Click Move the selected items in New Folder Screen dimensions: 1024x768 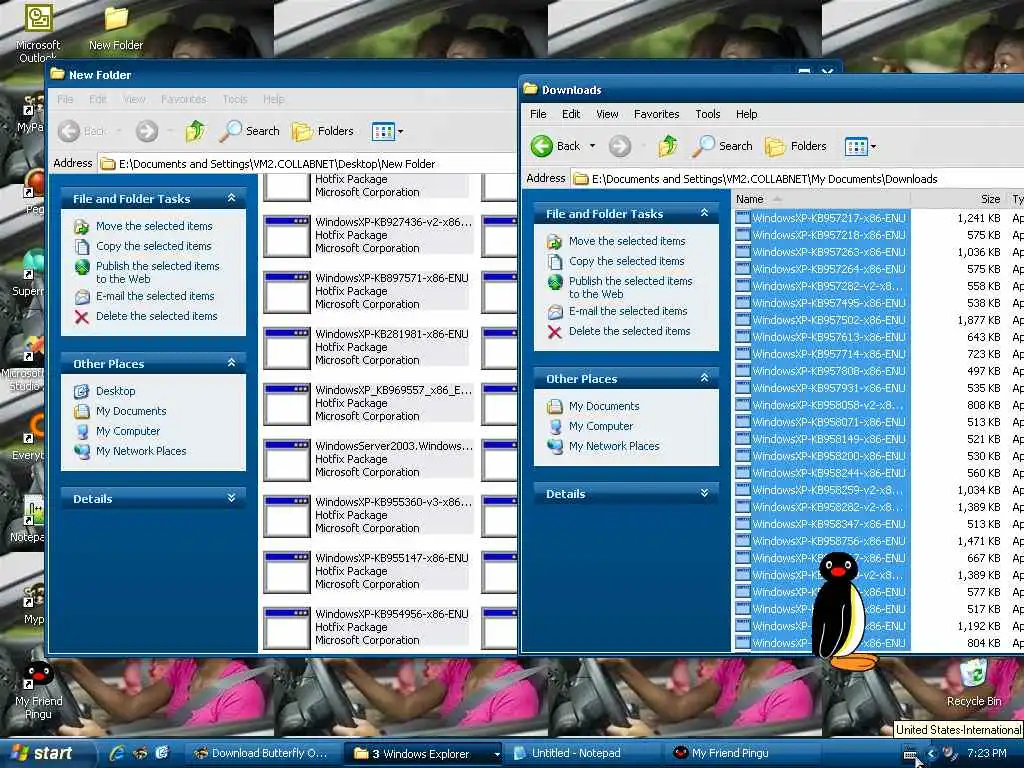click(x=154, y=226)
